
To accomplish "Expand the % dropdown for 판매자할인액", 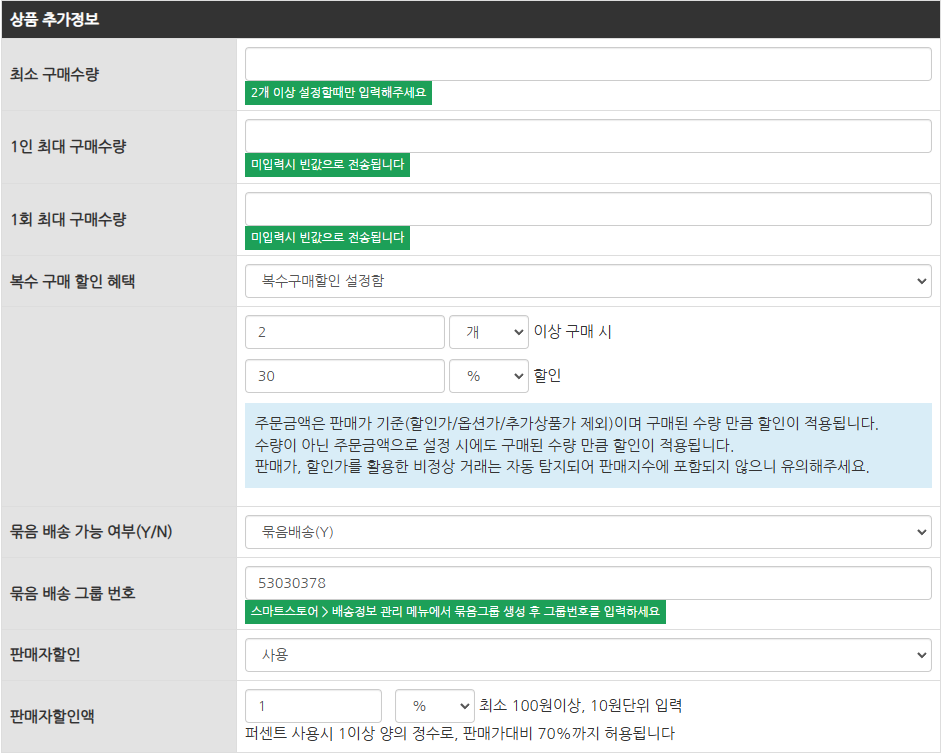I will pyautogui.click(x=435, y=706).
